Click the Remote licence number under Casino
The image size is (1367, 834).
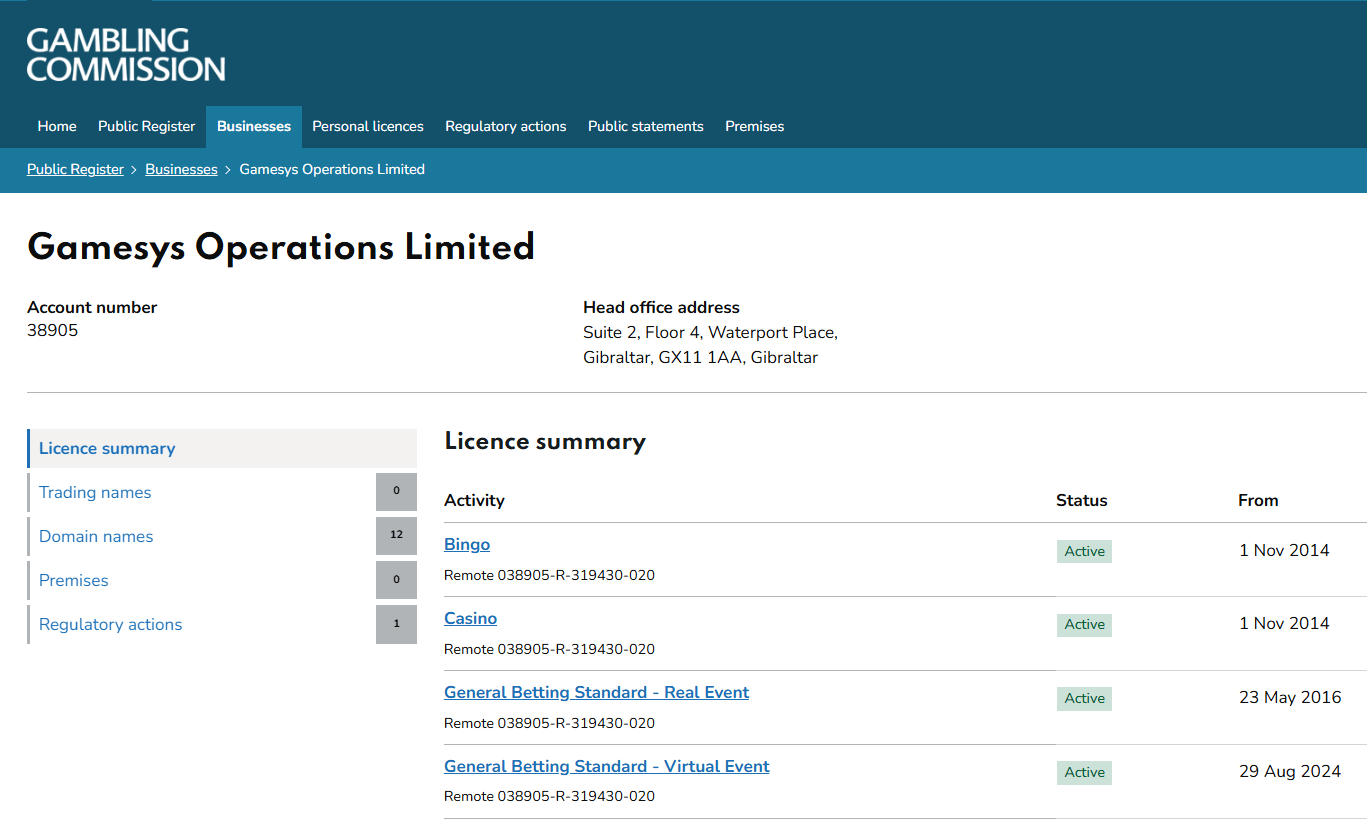[550, 649]
